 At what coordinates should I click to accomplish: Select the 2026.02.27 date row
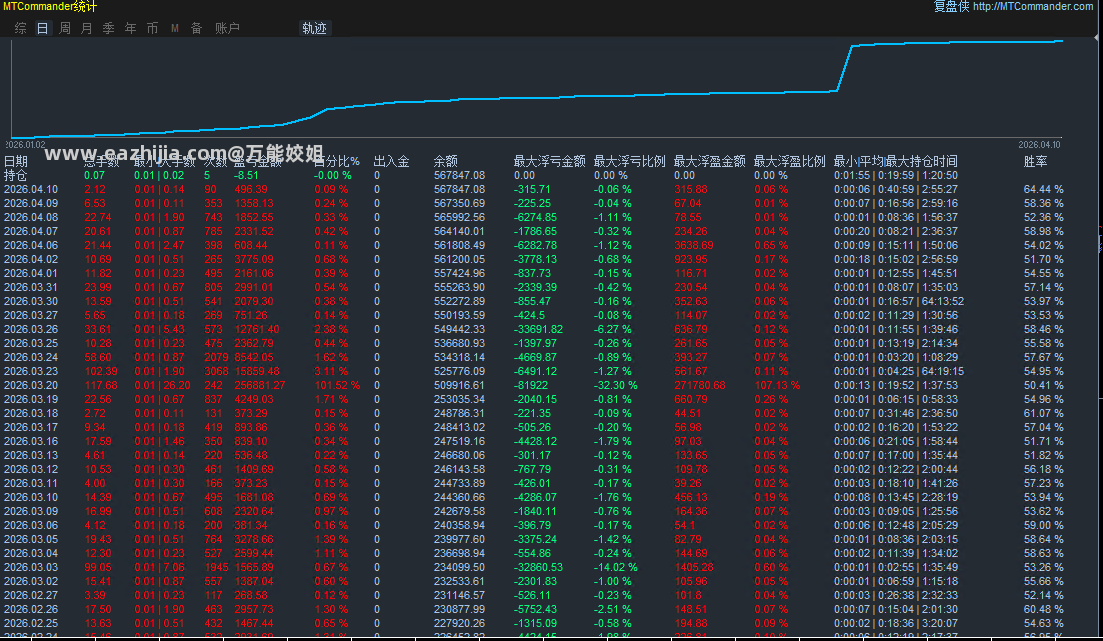coord(535,595)
